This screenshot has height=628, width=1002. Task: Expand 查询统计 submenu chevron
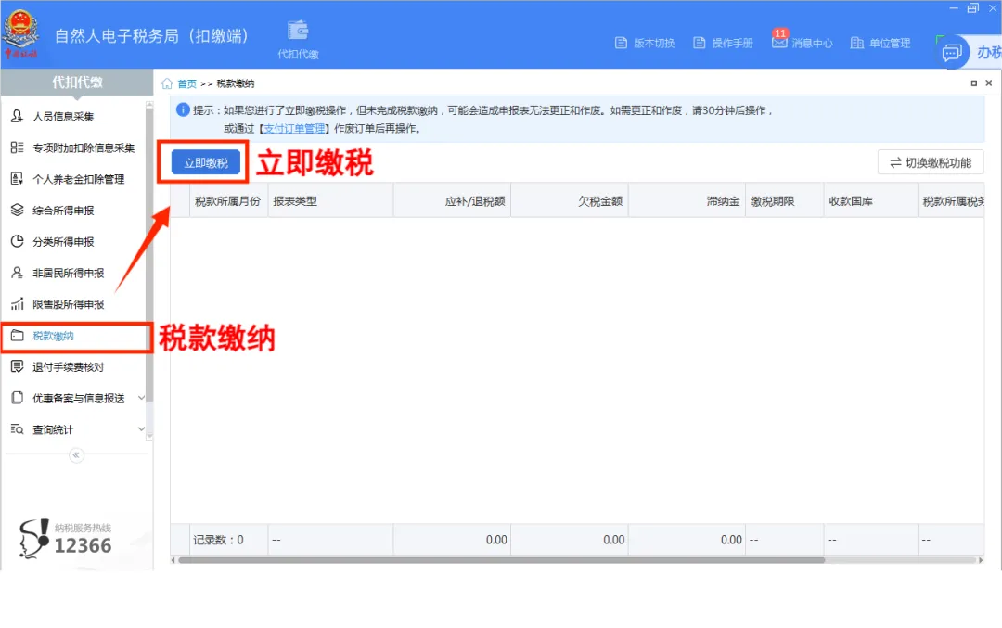(x=141, y=429)
